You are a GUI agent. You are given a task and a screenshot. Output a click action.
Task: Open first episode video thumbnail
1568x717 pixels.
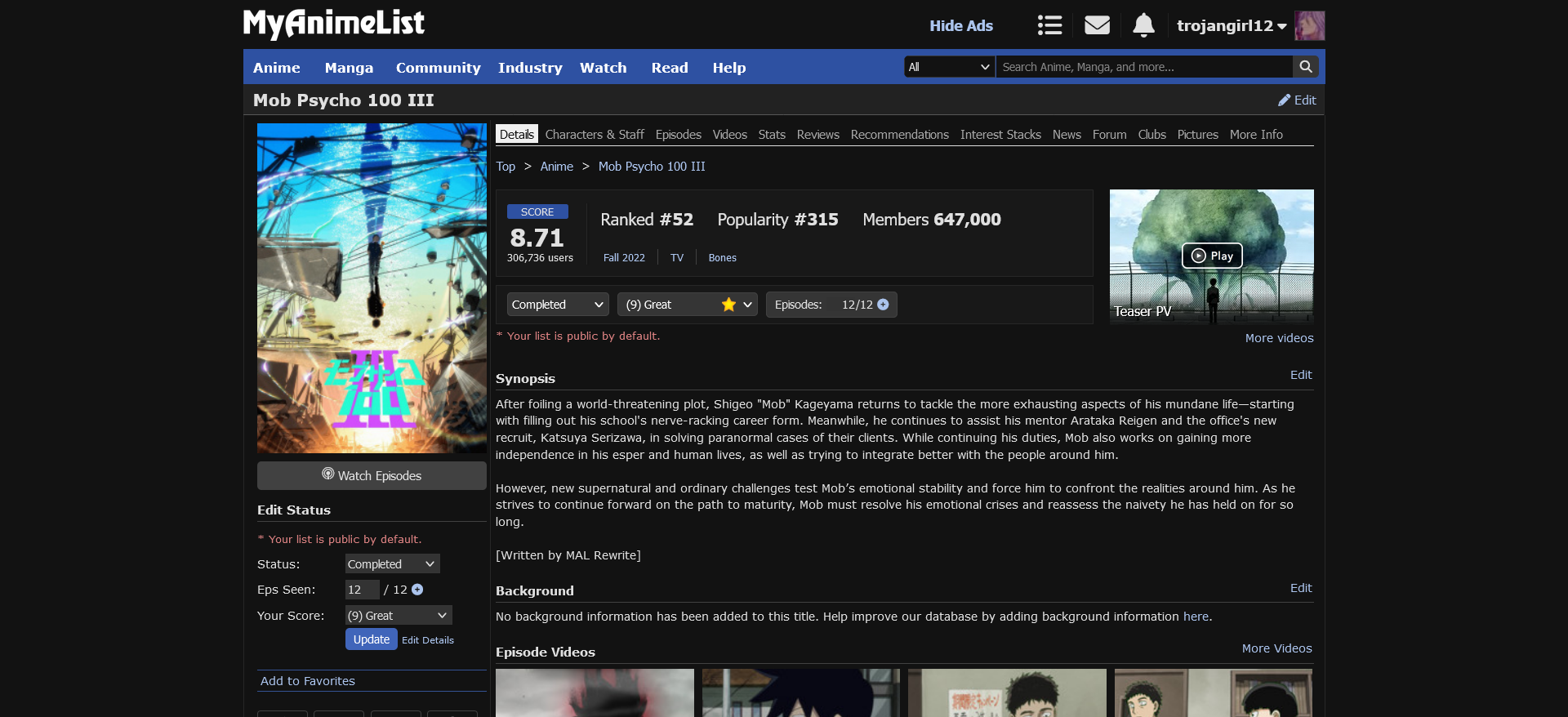(x=595, y=693)
